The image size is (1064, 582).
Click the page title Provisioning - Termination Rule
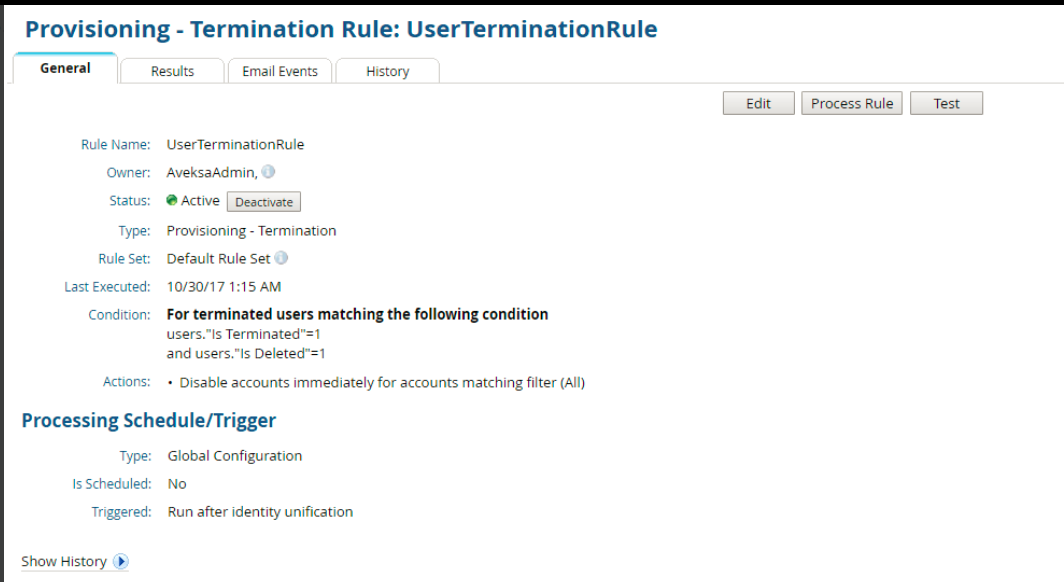click(340, 29)
